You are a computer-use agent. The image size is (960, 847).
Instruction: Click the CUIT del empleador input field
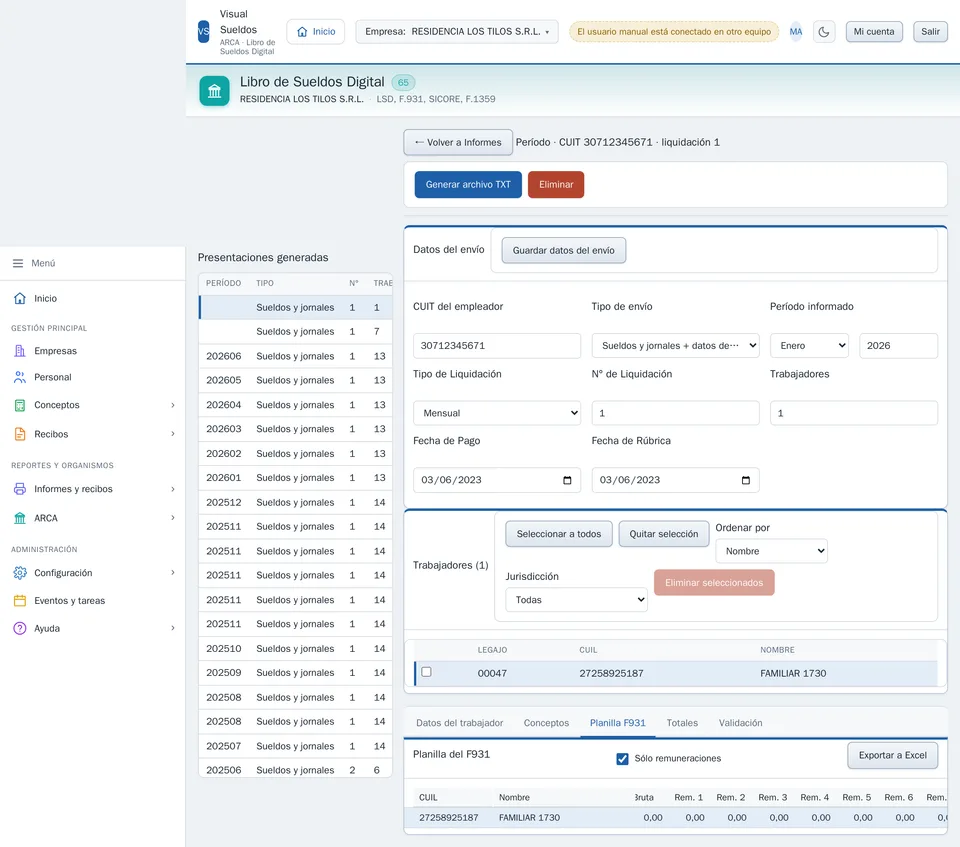click(497, 346)
